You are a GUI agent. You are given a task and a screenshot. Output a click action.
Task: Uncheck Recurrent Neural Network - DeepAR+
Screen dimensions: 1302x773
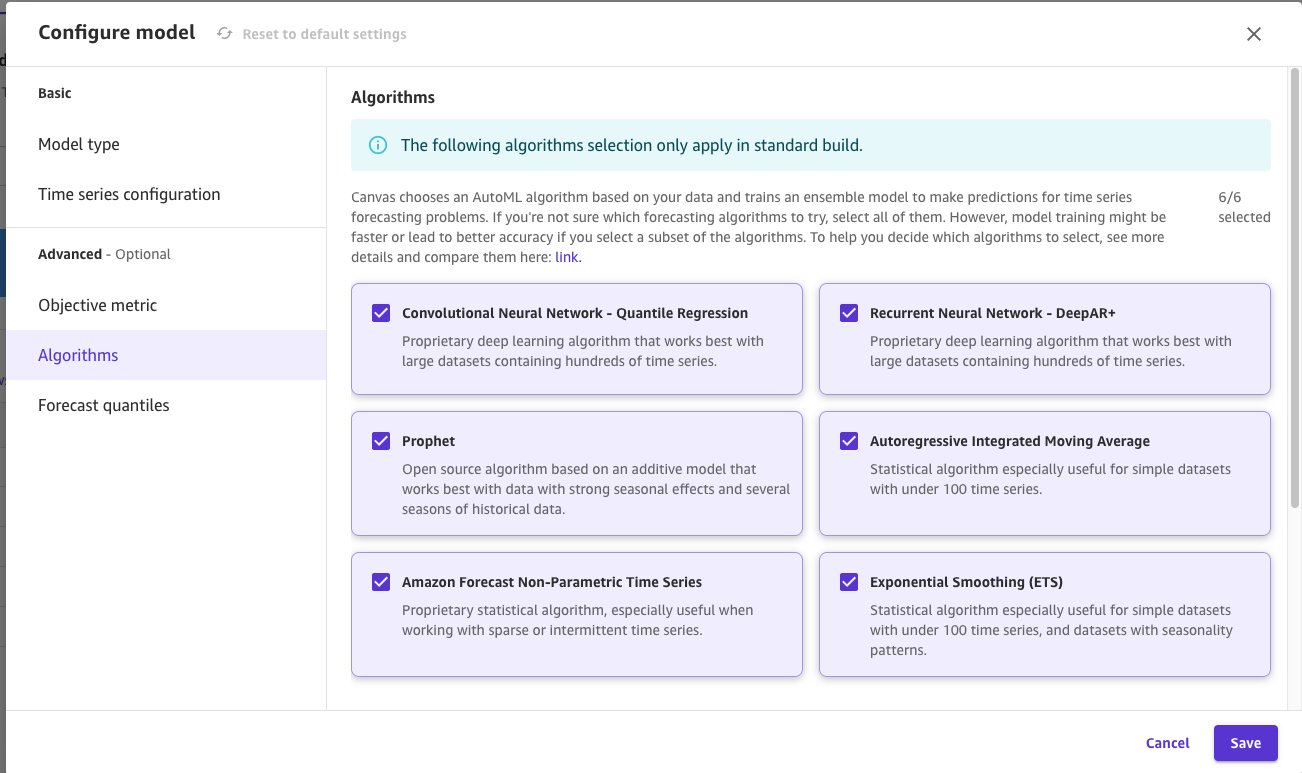click(849, 313)
